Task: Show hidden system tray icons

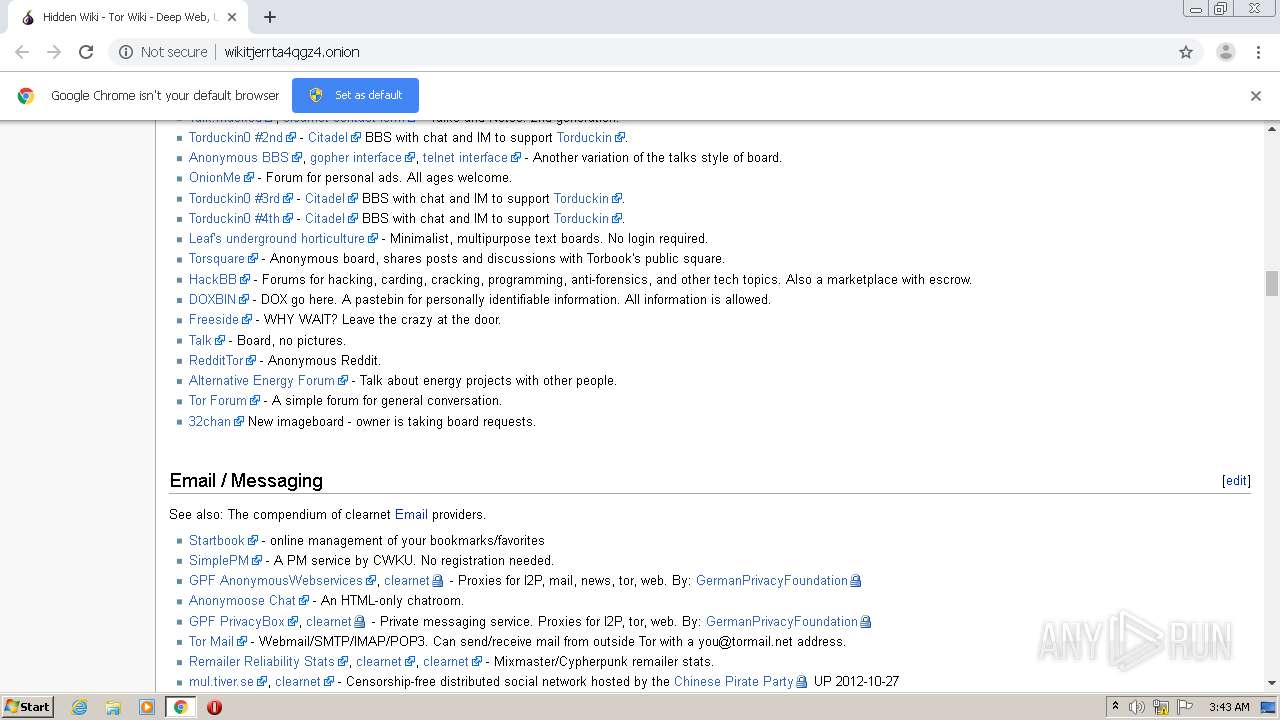Action: [x=1116, y=707]
